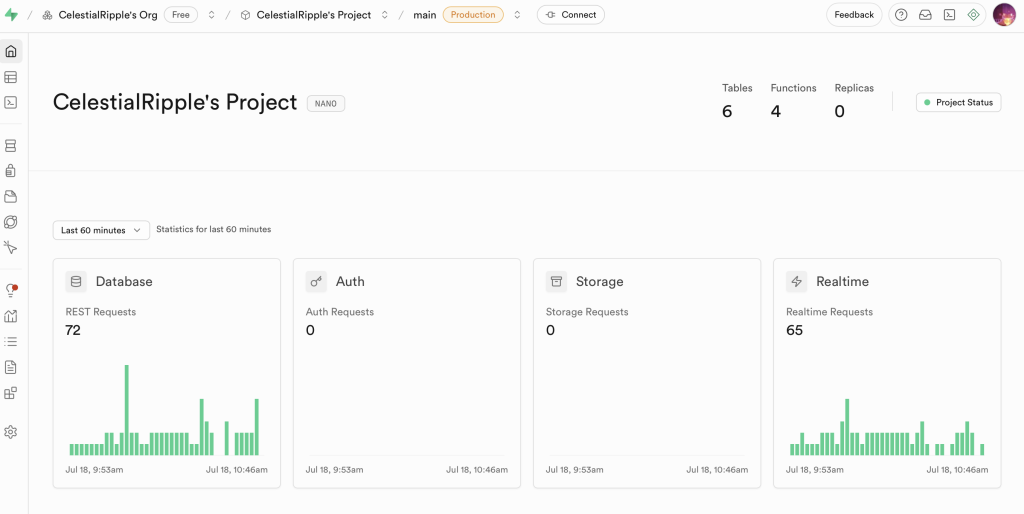1024x514 pixels.
Task: Open the Last 60 minutes dropdown
Action: [101, 230]
